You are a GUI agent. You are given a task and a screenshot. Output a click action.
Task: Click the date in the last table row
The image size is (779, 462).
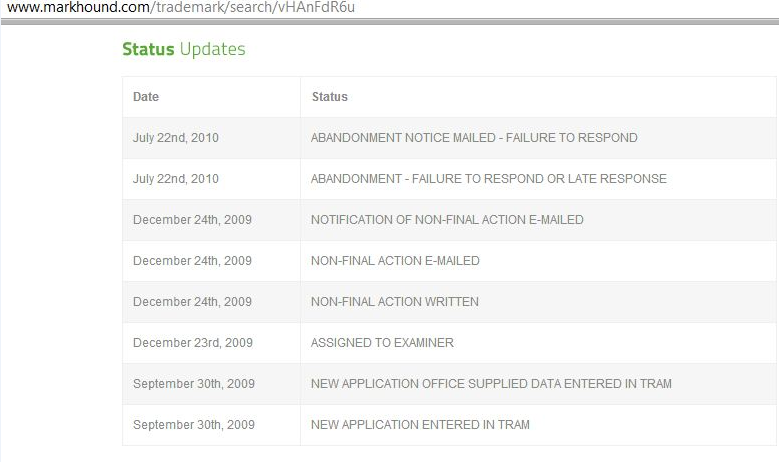coord(194,425)
